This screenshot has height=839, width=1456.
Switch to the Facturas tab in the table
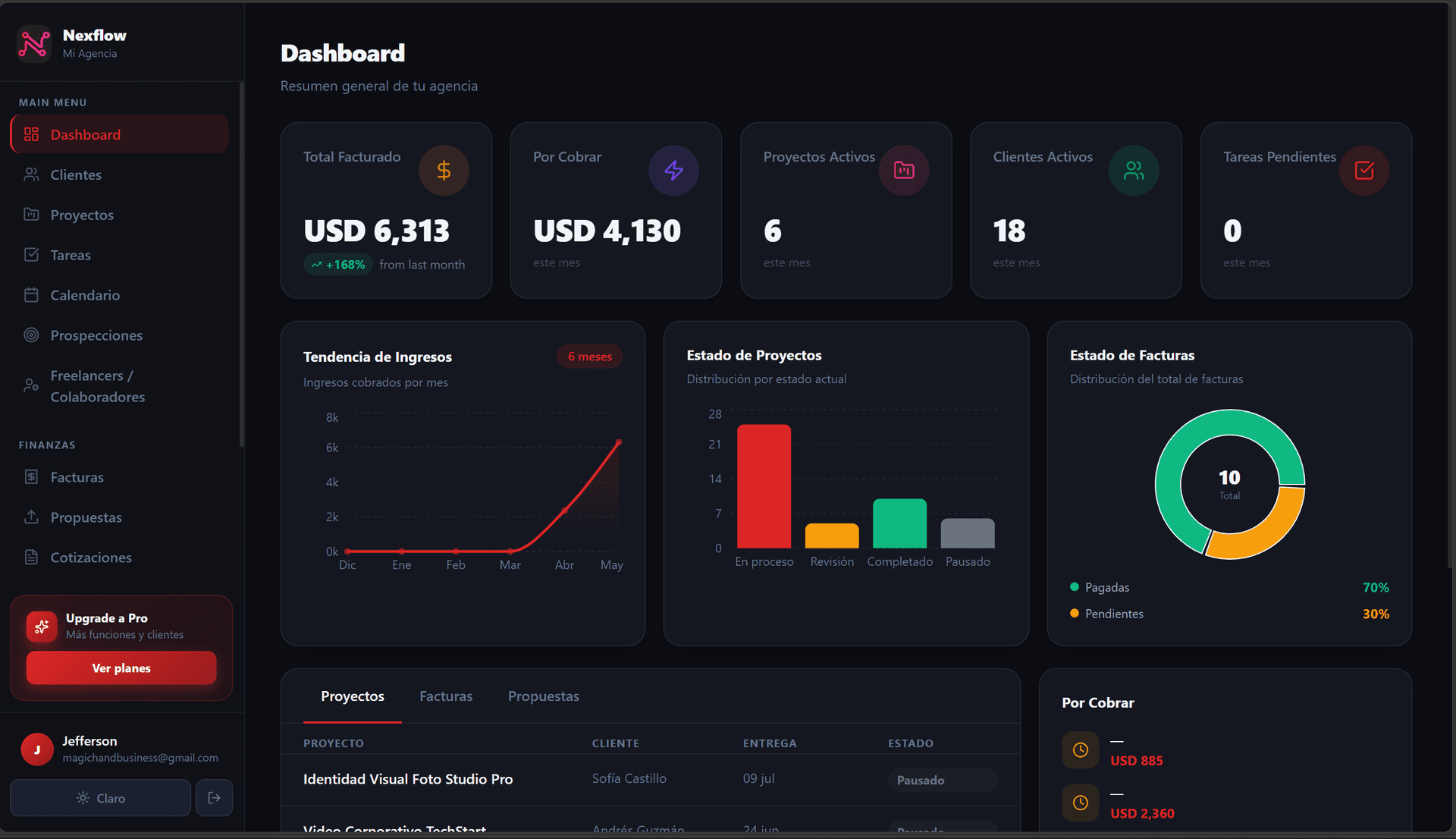446,696
